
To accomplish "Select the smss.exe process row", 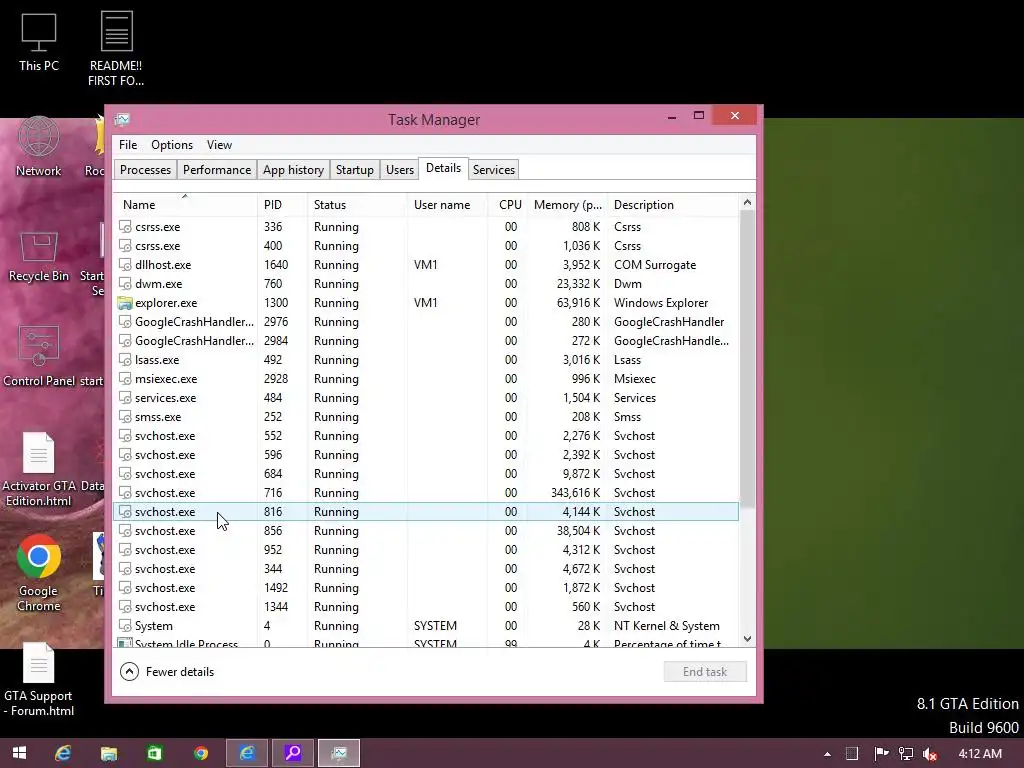I will point(426,417).
